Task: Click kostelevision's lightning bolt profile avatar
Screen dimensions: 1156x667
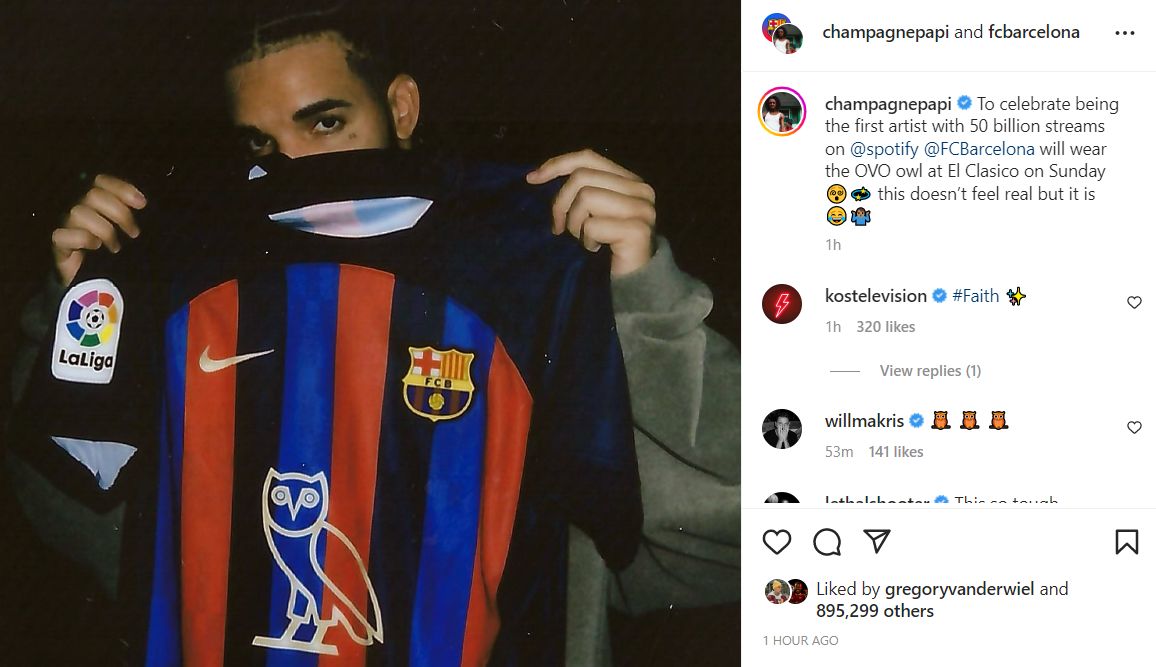Action: [781, 303]
